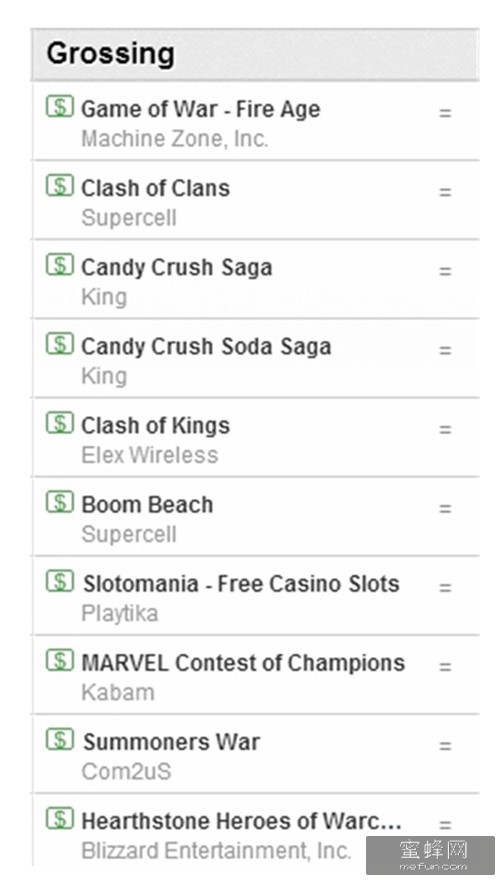
Task: Click the dollar icon beside Slotomania
Action: pyautogui.click(x=59, y=581)
